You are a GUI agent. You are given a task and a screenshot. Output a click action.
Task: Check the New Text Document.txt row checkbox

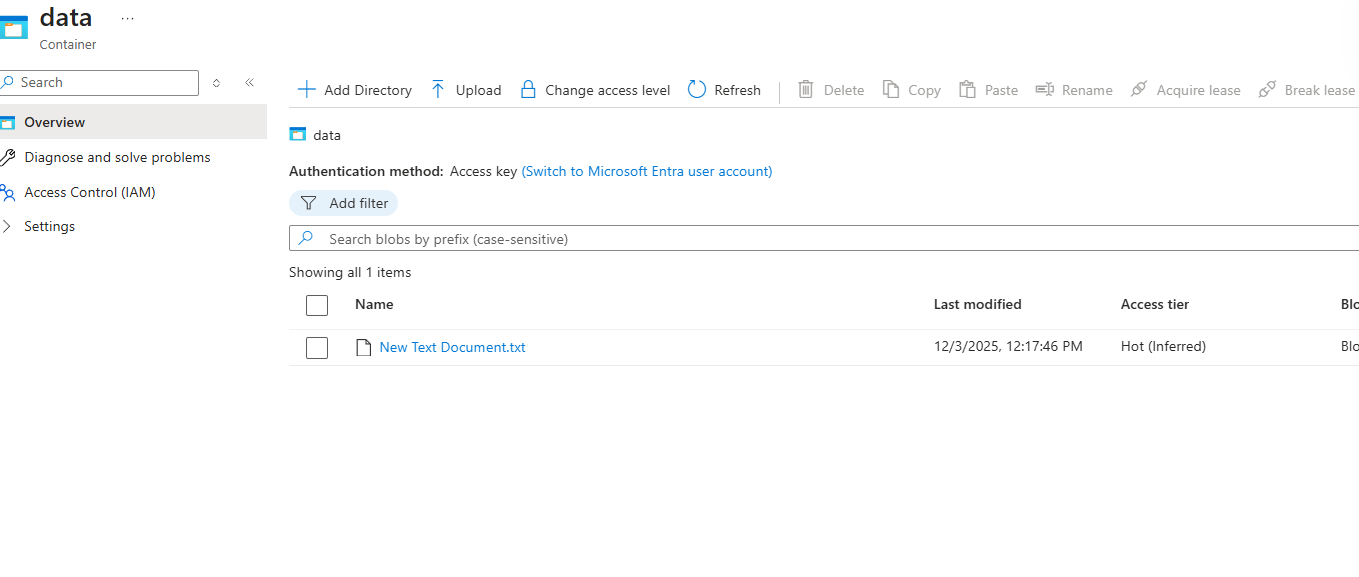(x=317, y=348)
